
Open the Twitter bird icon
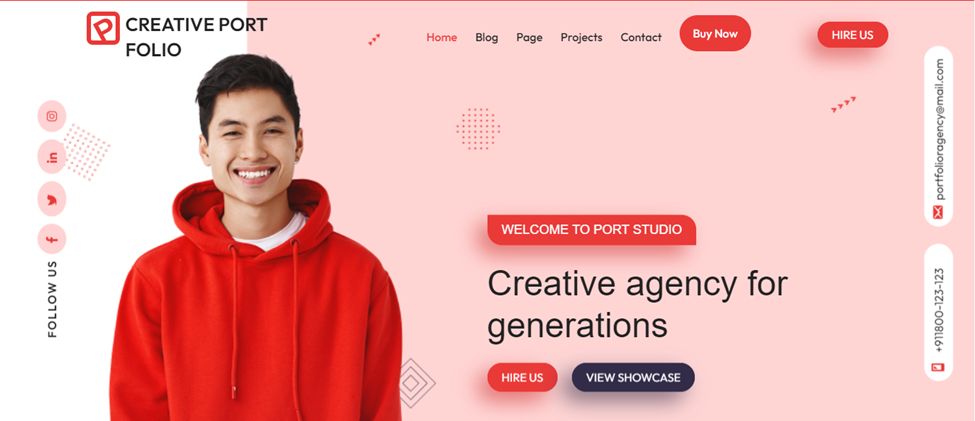pyautogui.click(x=52, y=200)
